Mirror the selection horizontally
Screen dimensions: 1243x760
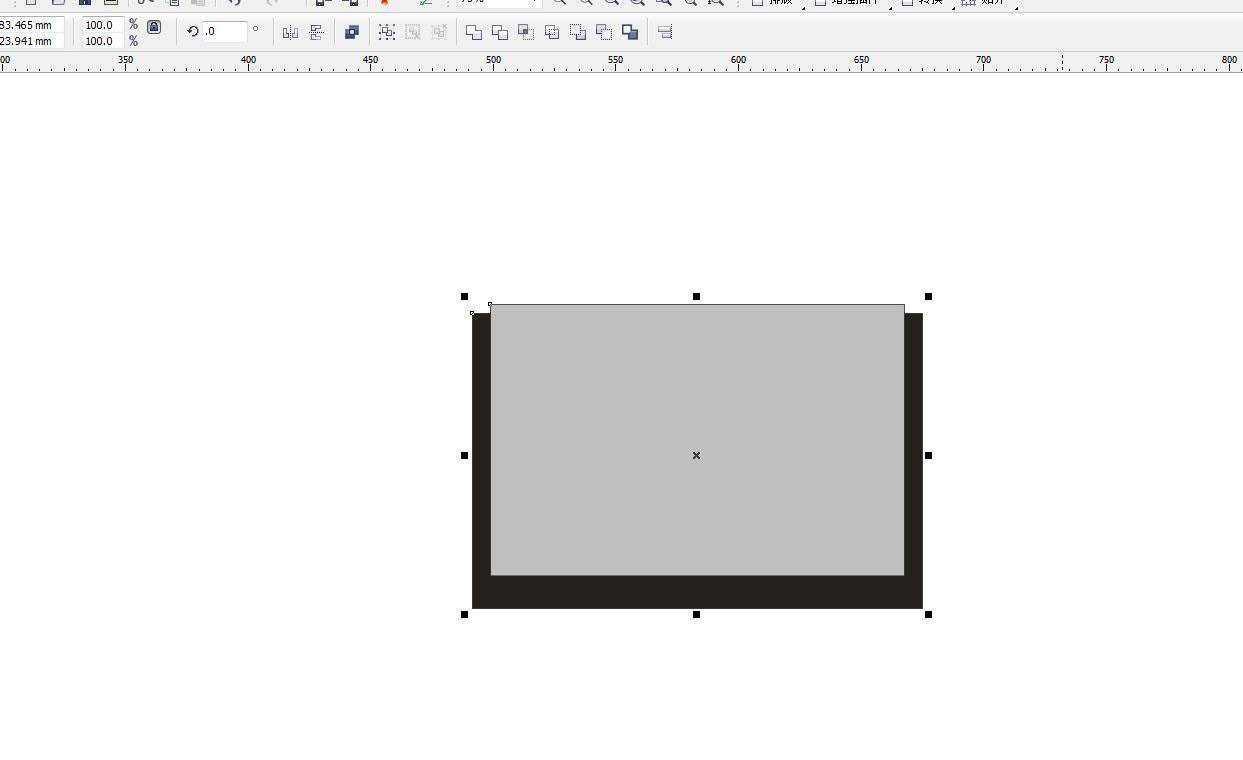[290, 33]
